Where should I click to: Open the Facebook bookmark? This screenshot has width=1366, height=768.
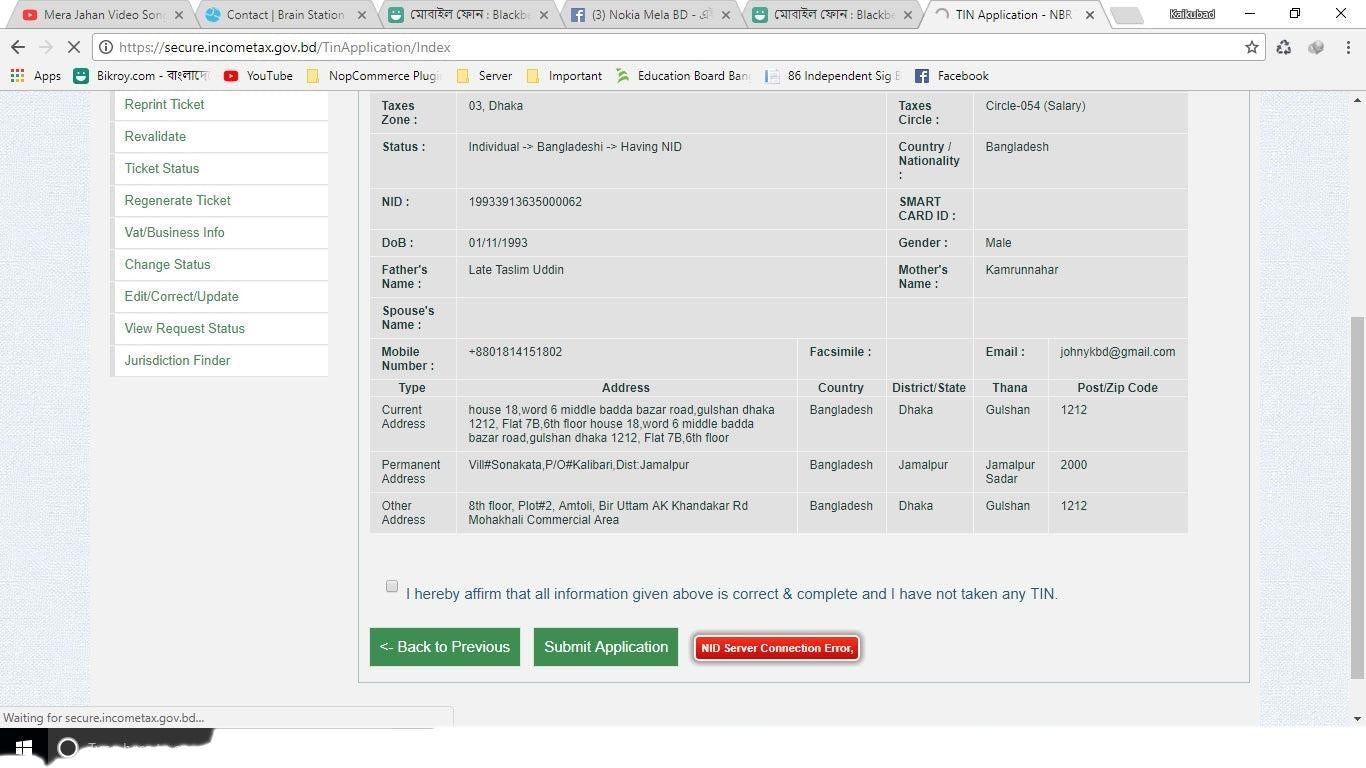point(951,76)
